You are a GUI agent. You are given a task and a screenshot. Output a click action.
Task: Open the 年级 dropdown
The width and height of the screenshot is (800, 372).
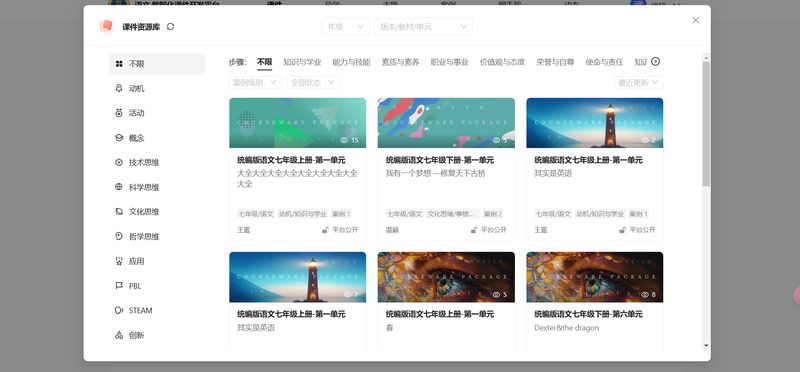[x=345, y=27]
